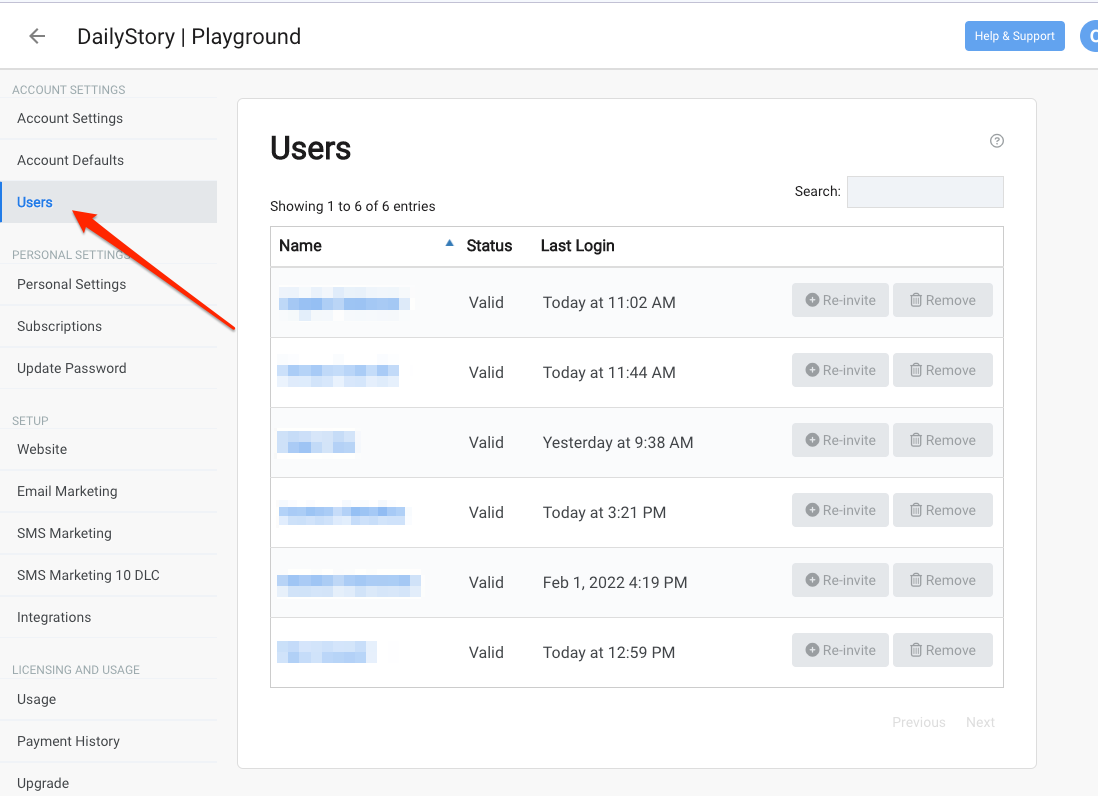Click the 'Feb 1, 2022 4:19 PM' cell
Viewport: 1098px width, 796px height.
point(615,582)
